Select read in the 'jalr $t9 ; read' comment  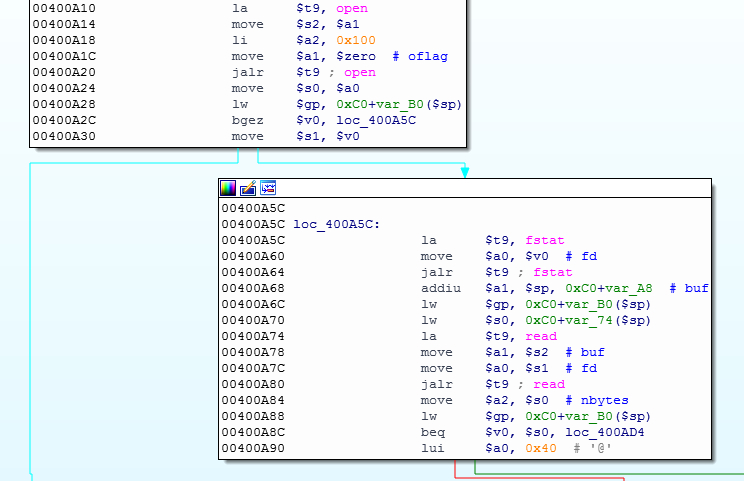tap(549, 385)
